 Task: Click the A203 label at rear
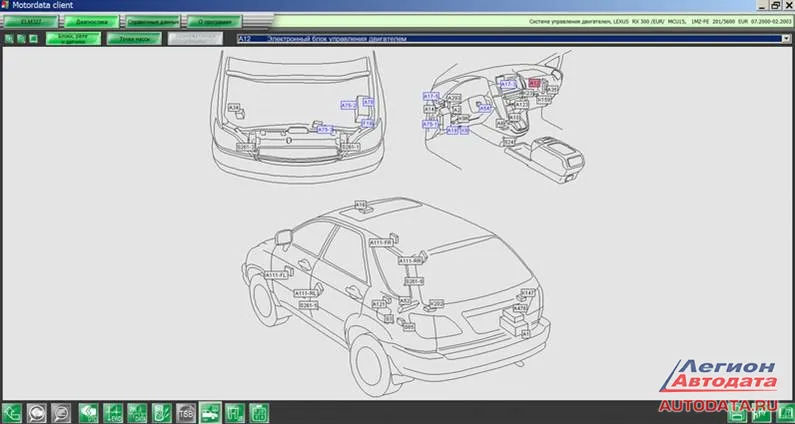click(x=437, y=303)
